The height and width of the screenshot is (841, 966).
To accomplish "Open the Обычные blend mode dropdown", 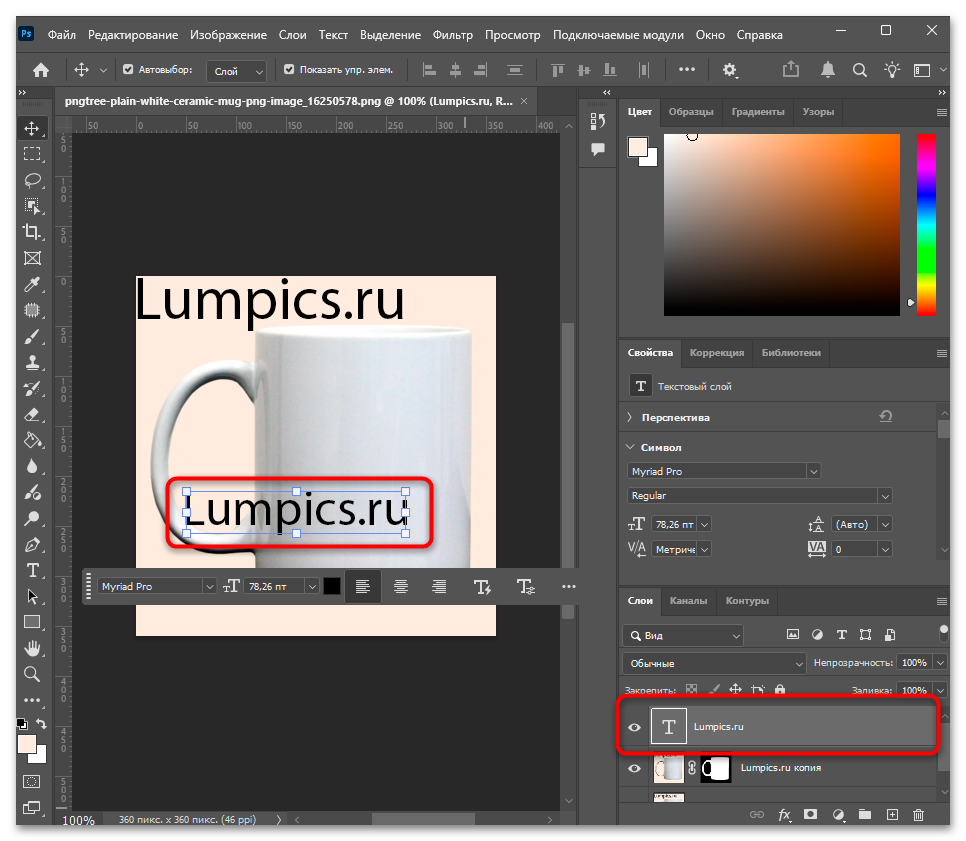I will (x=715, y=664).
